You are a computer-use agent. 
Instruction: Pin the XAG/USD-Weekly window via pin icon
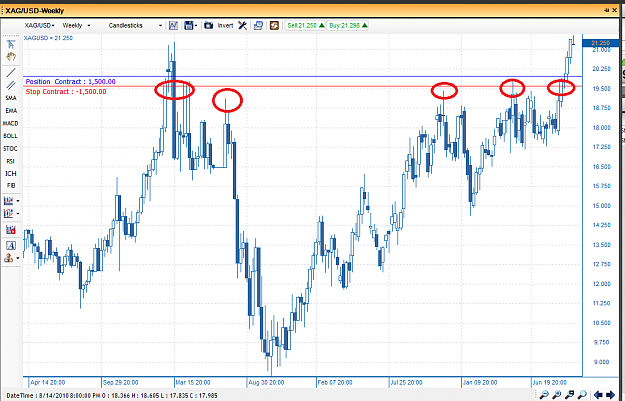(607, 10)
